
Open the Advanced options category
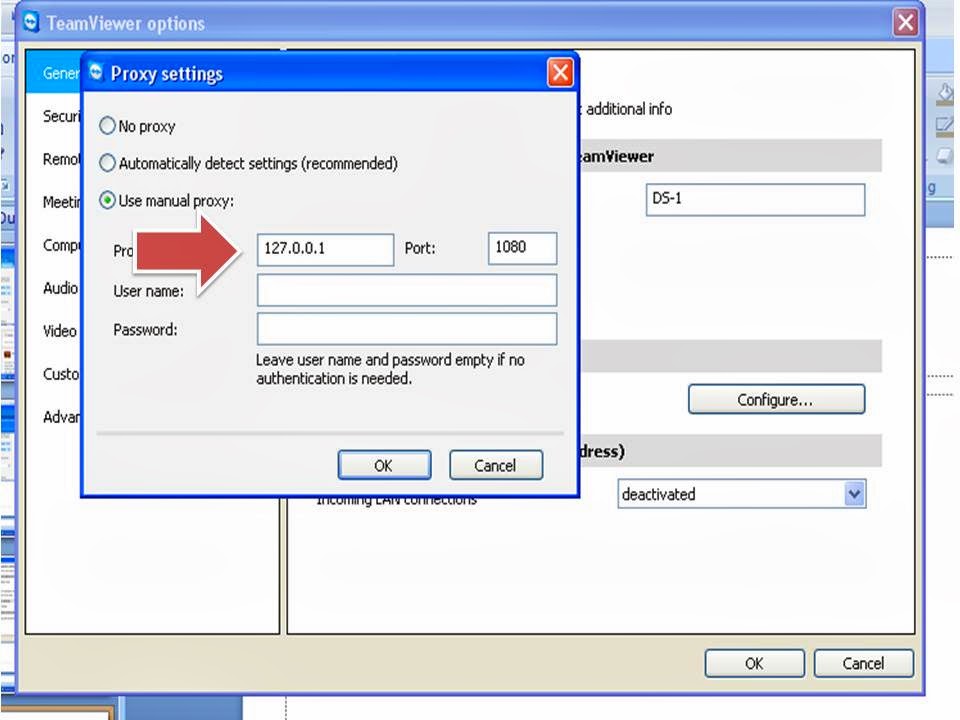click(54, 416)
